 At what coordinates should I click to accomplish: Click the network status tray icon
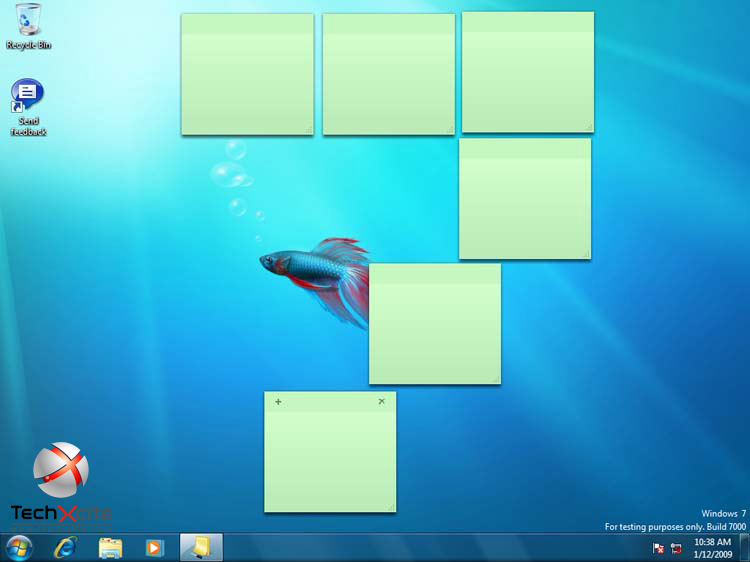tap(676, 548)
